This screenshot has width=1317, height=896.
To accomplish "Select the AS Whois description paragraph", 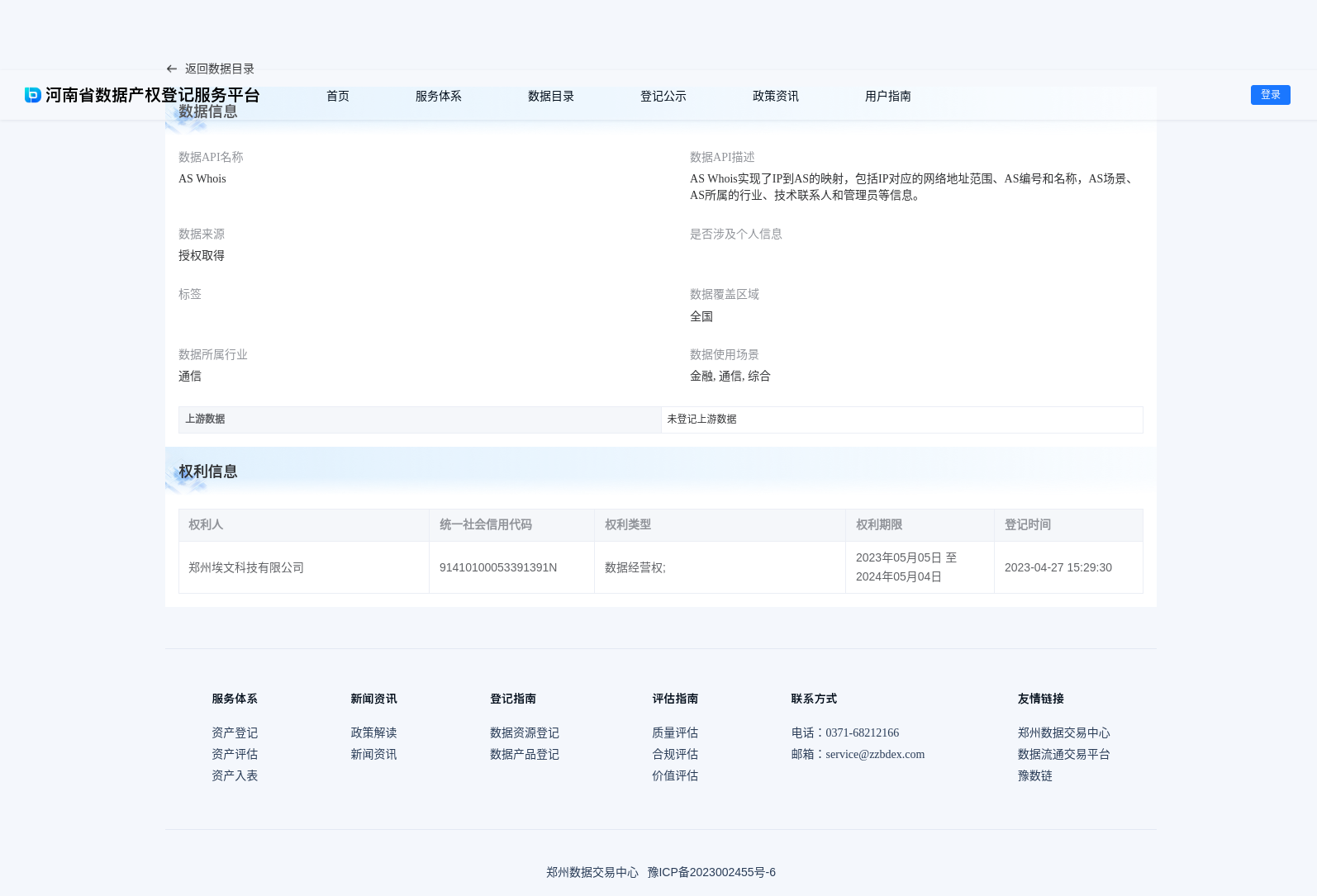I will coord(913,187).
